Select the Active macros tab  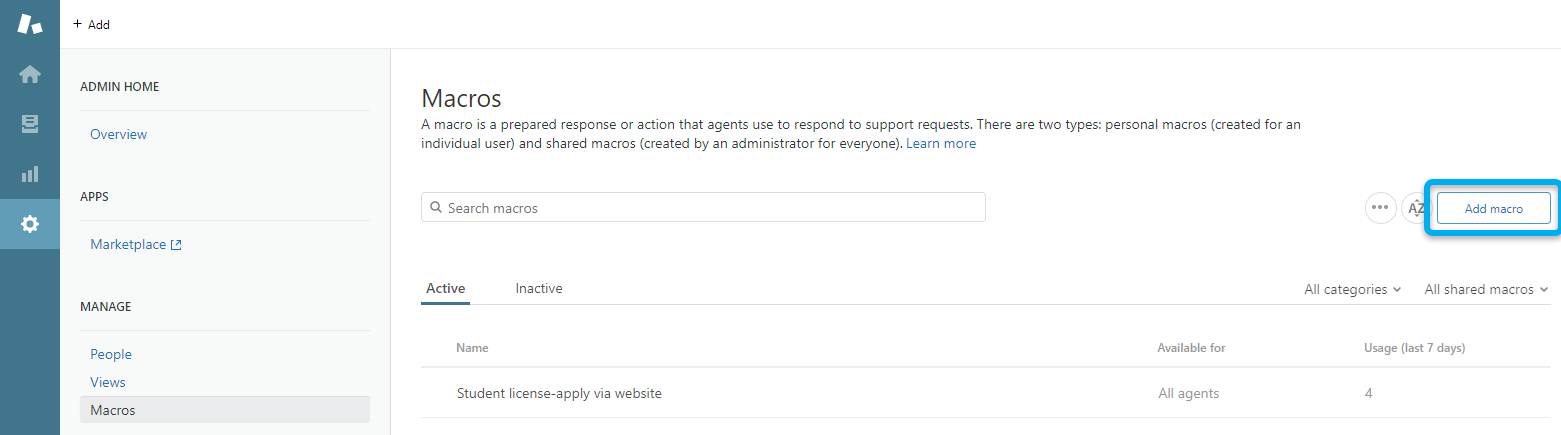pyautogui.click(x=445, y=288)
